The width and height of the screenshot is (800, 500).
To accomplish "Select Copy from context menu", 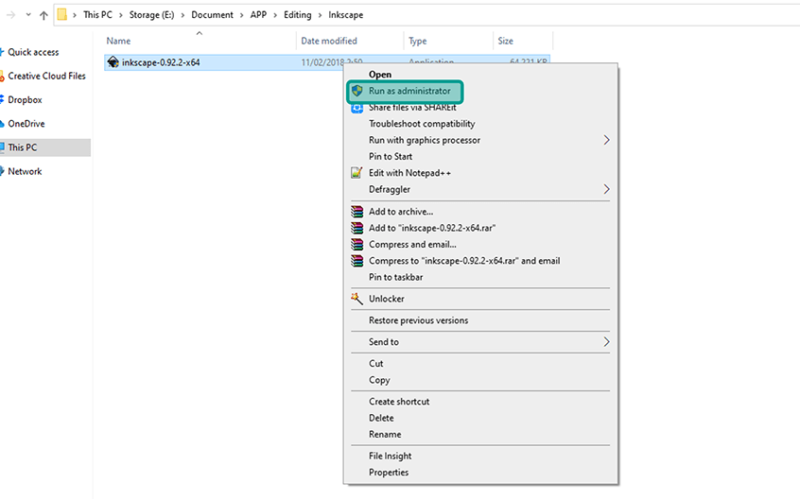I will pyautogui.click(x=380, y=380).
